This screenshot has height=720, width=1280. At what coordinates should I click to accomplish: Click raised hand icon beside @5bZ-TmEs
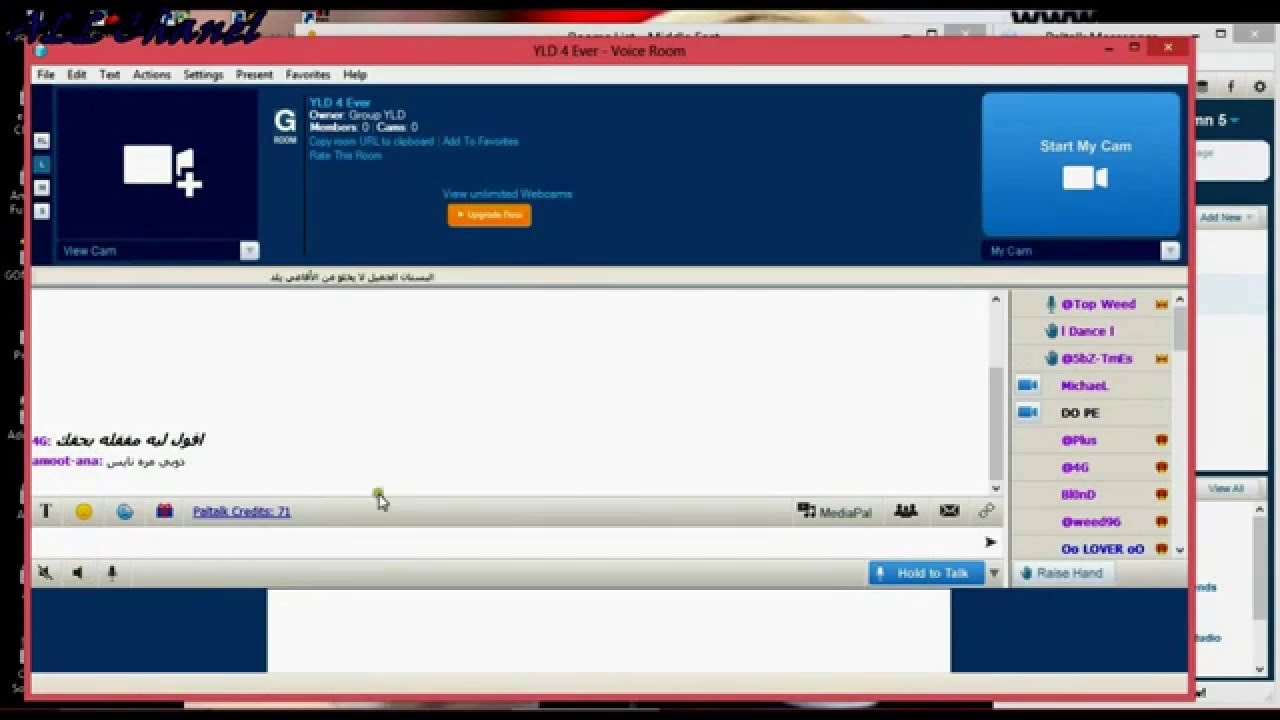click(1051, 358)
